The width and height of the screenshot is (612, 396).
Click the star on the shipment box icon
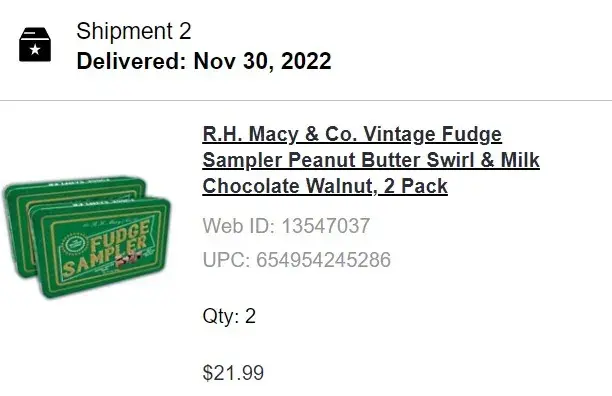tap(35, 49)
